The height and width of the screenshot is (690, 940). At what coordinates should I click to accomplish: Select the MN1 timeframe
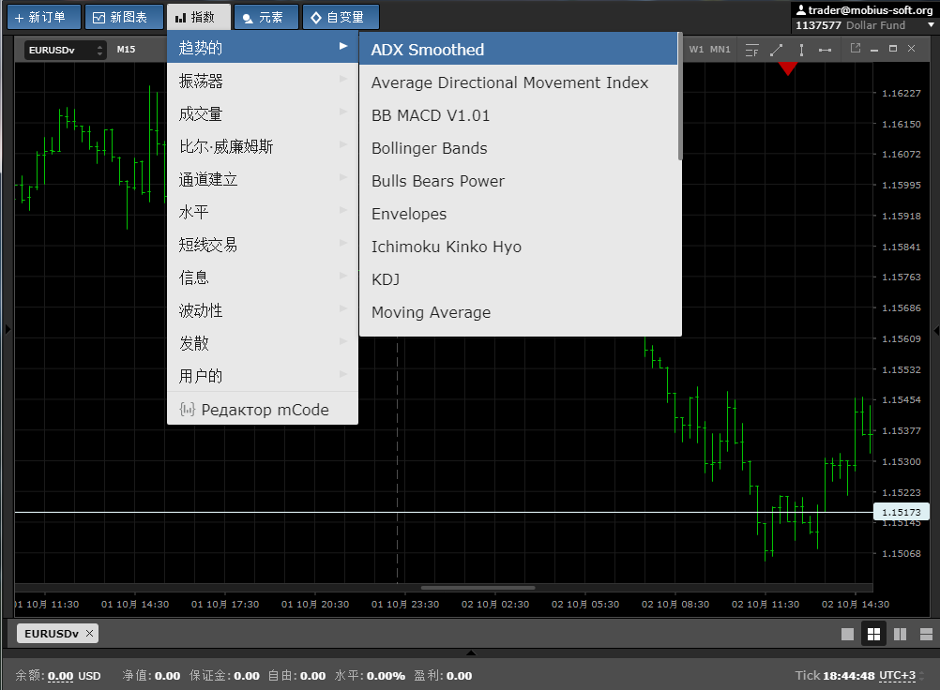pos(720,50)
